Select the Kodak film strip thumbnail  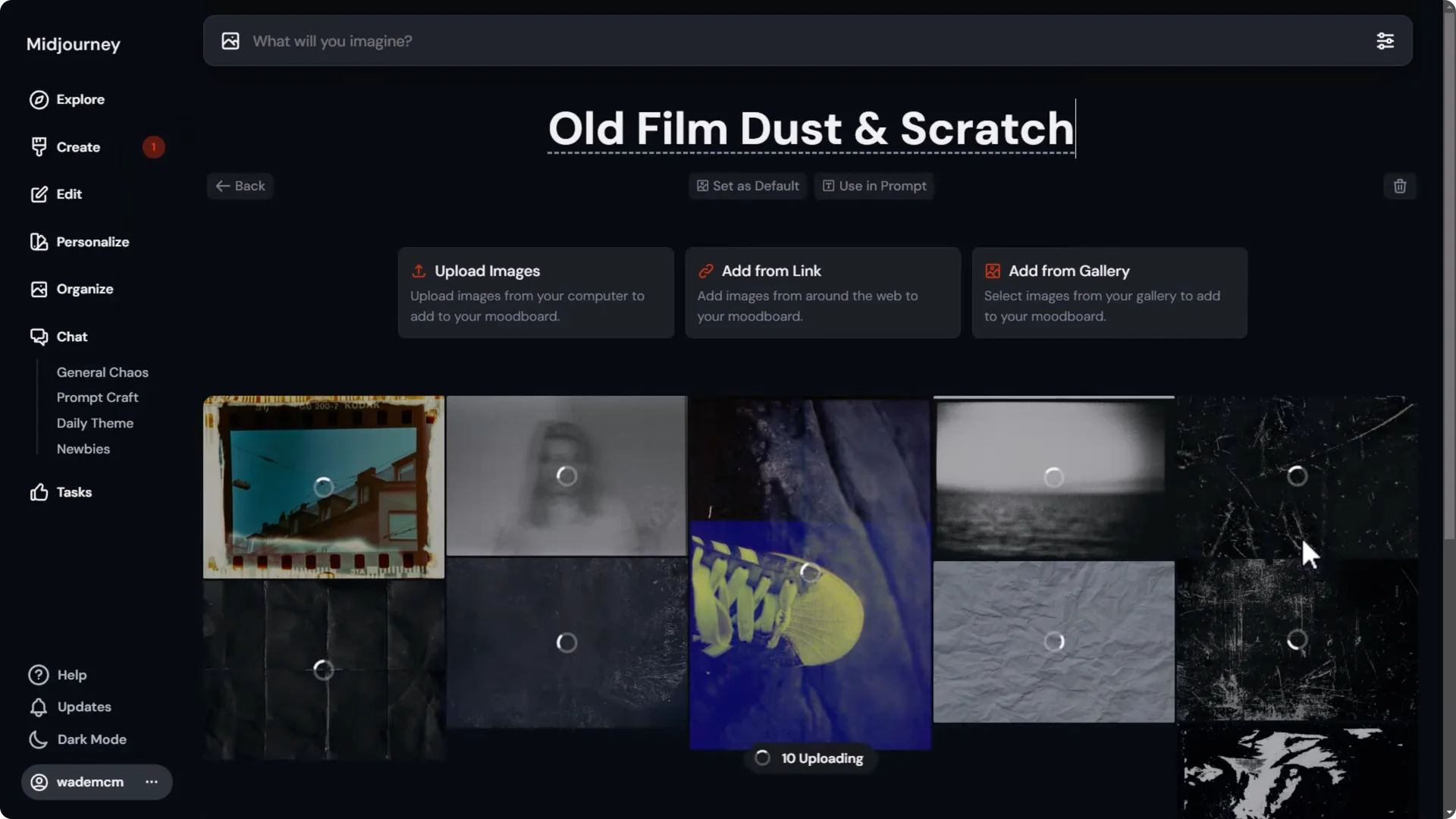coord(323,486)
